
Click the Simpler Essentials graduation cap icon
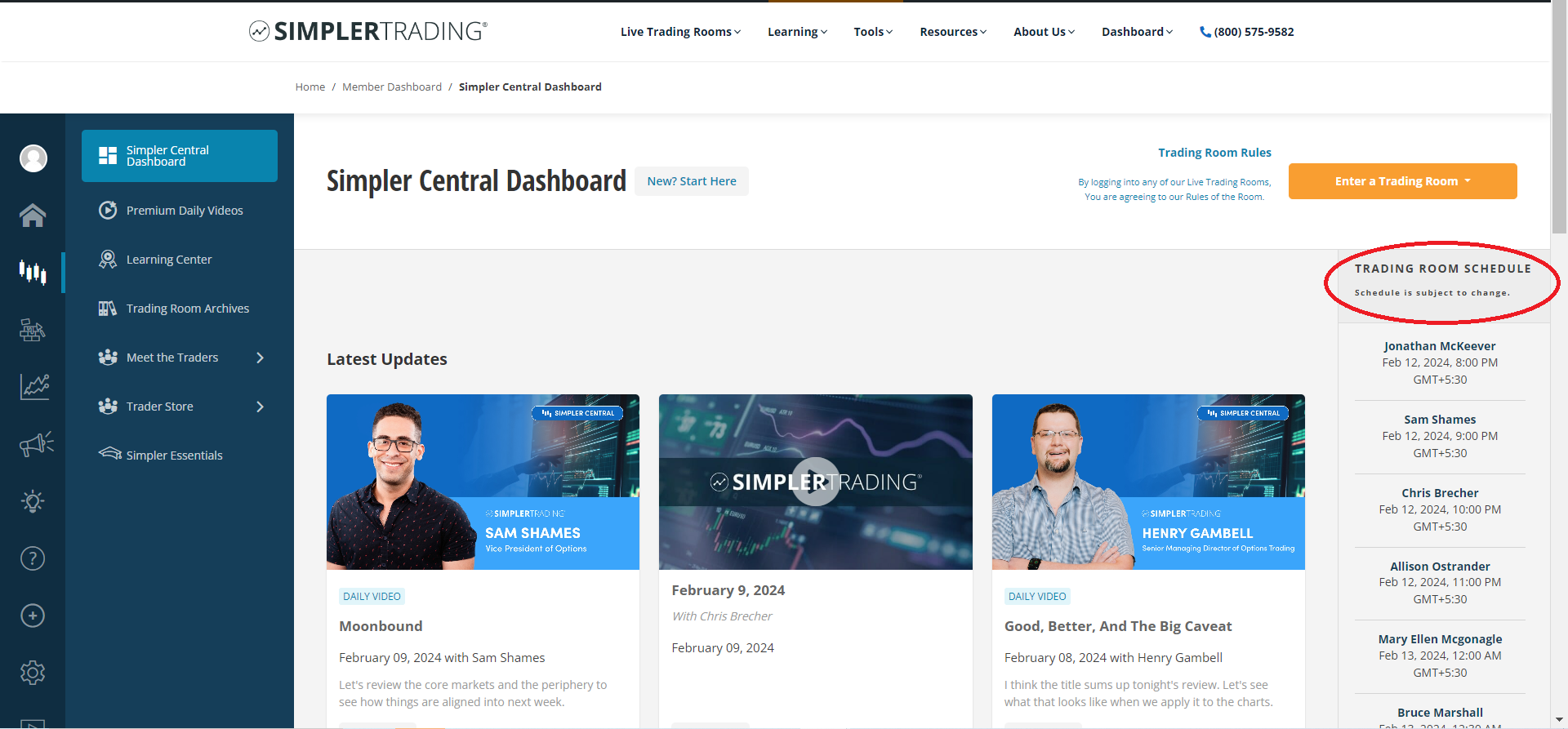tap(110, 453)
